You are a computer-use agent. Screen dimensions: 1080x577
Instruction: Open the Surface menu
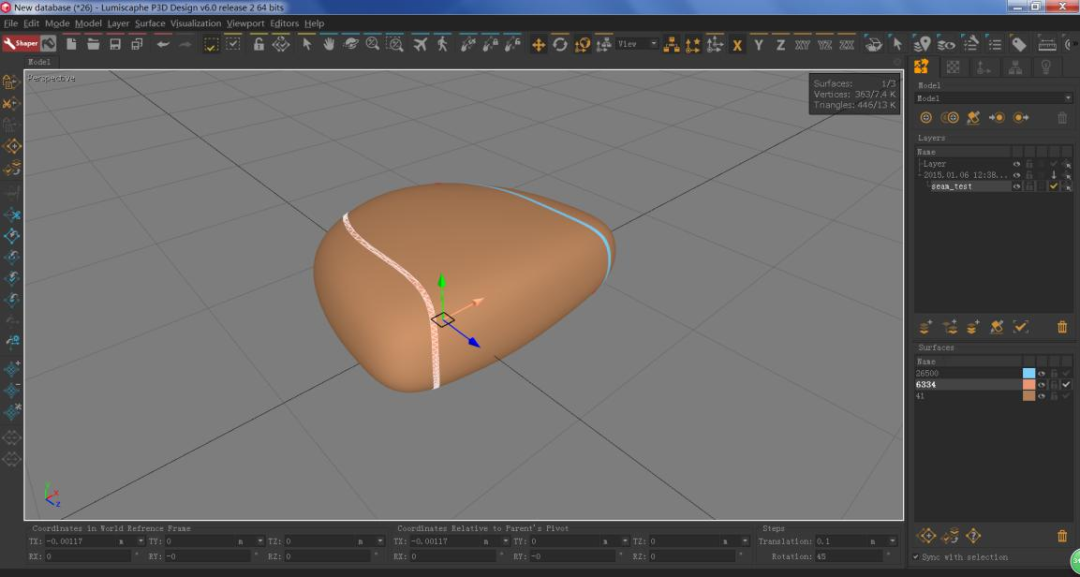[x=150, y=23]
